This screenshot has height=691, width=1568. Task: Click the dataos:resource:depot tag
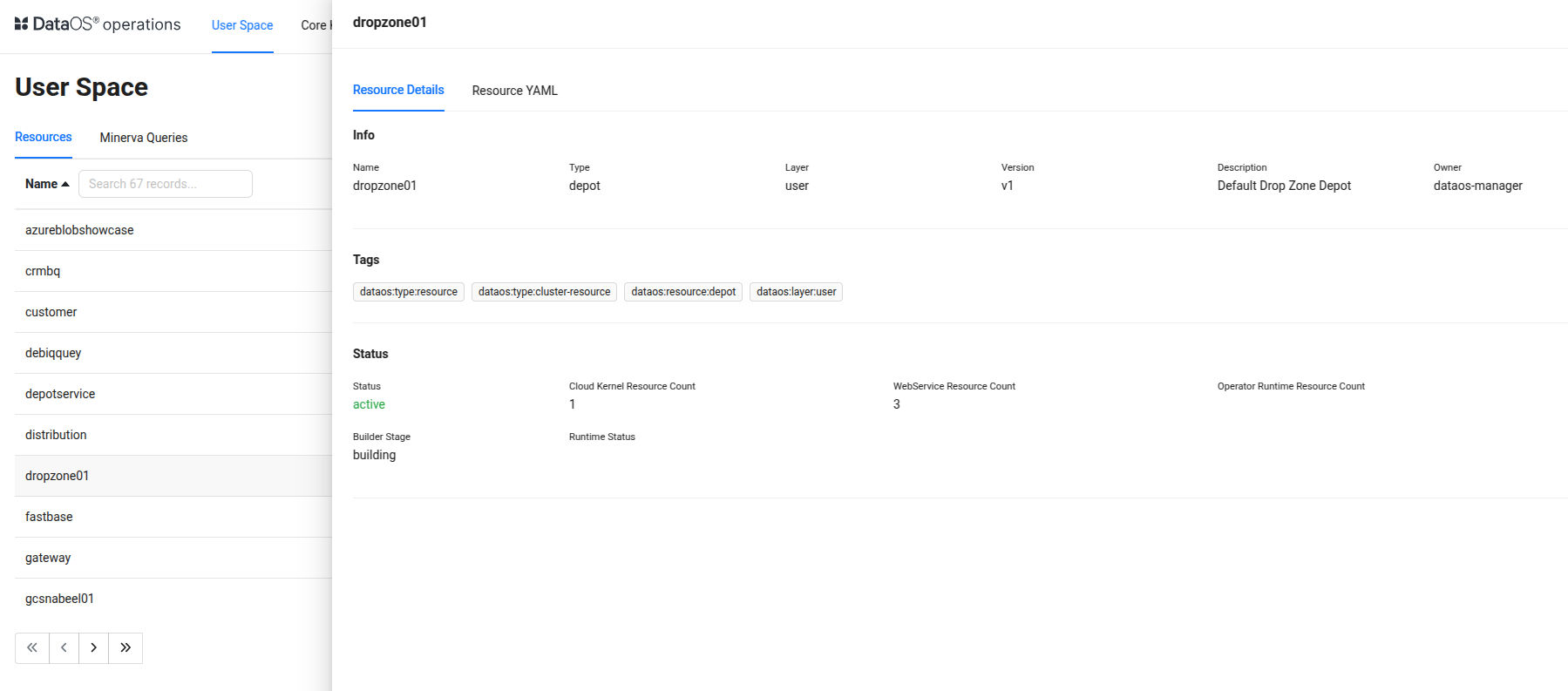point(683,292)
